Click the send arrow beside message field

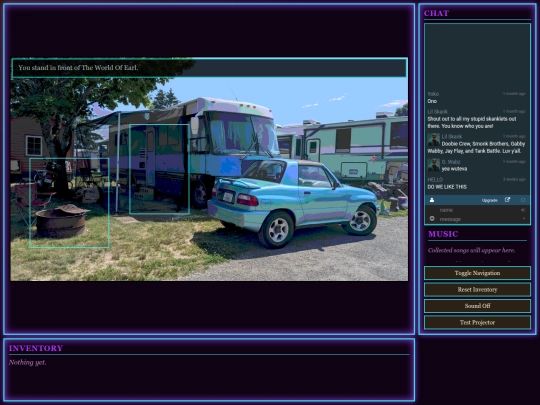click(x=524, y=219)
